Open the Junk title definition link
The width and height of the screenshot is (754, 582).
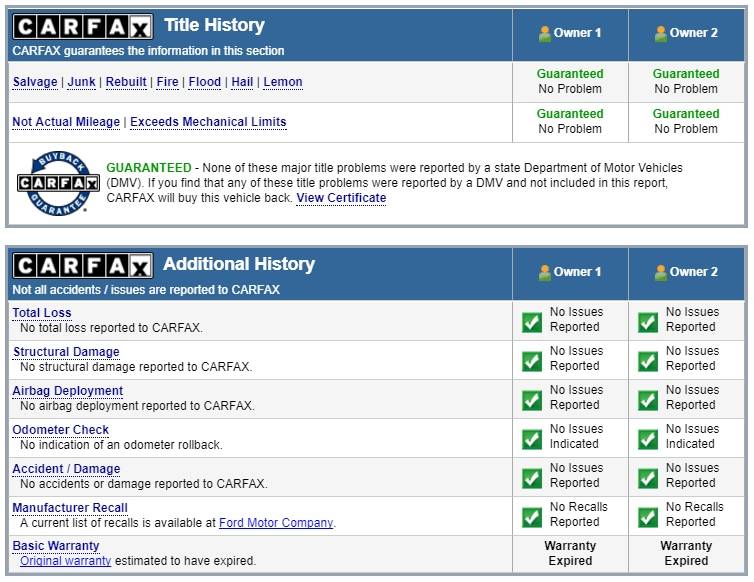point(81,82)
